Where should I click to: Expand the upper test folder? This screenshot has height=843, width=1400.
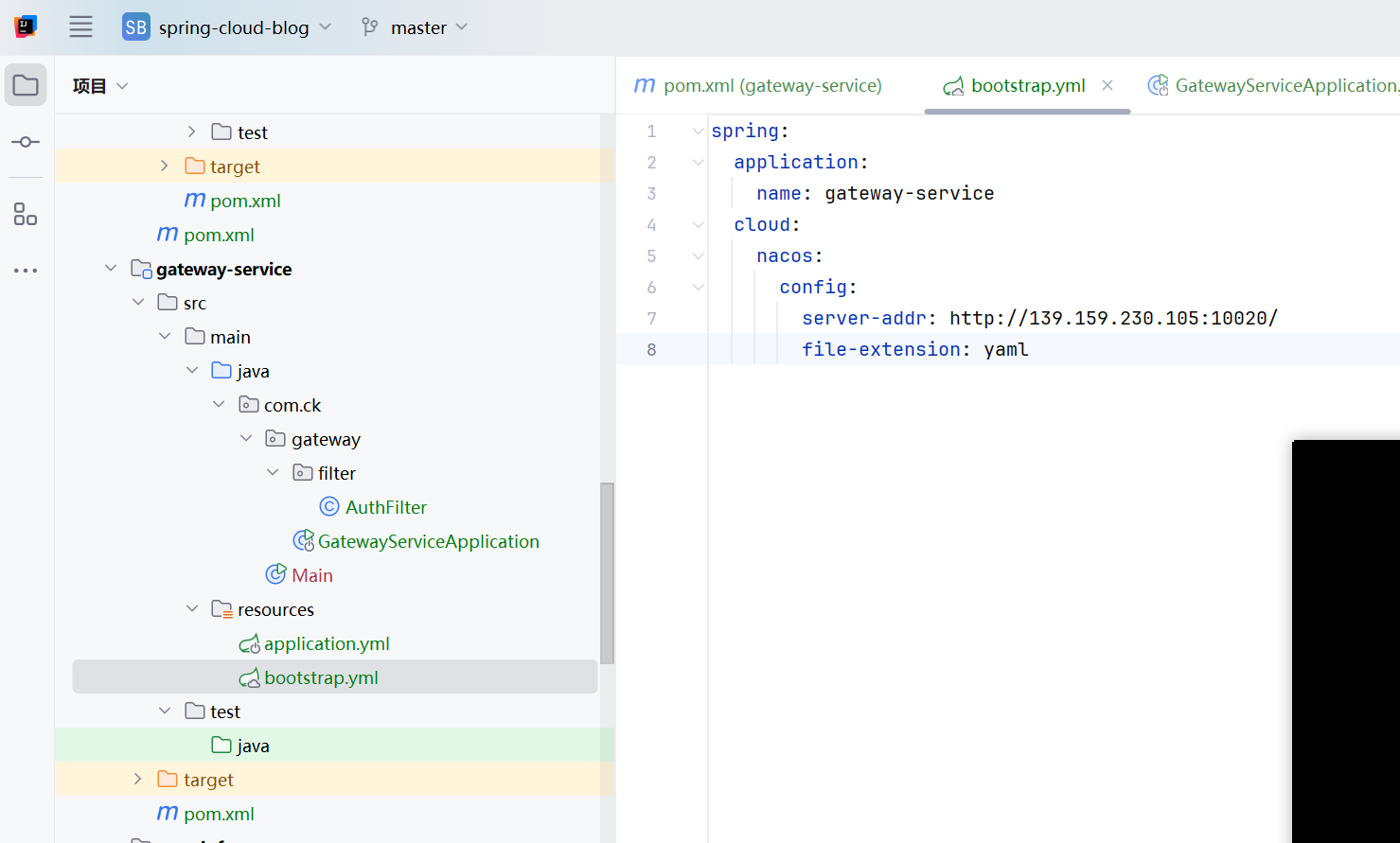(x=191, y=132)
